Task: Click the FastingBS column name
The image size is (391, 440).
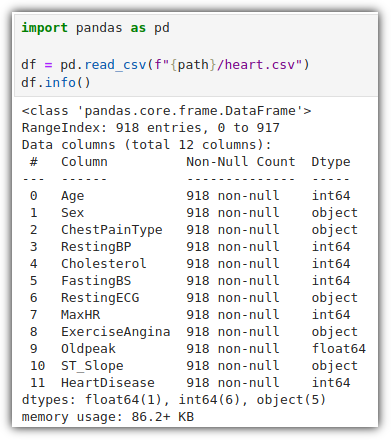Action: [x=96, y=281]
